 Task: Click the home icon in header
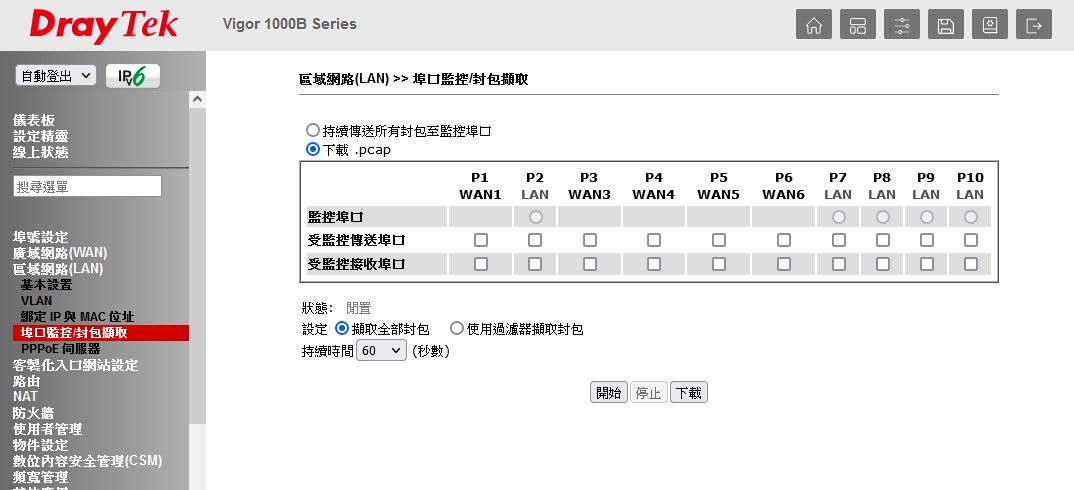pos(814,25)
